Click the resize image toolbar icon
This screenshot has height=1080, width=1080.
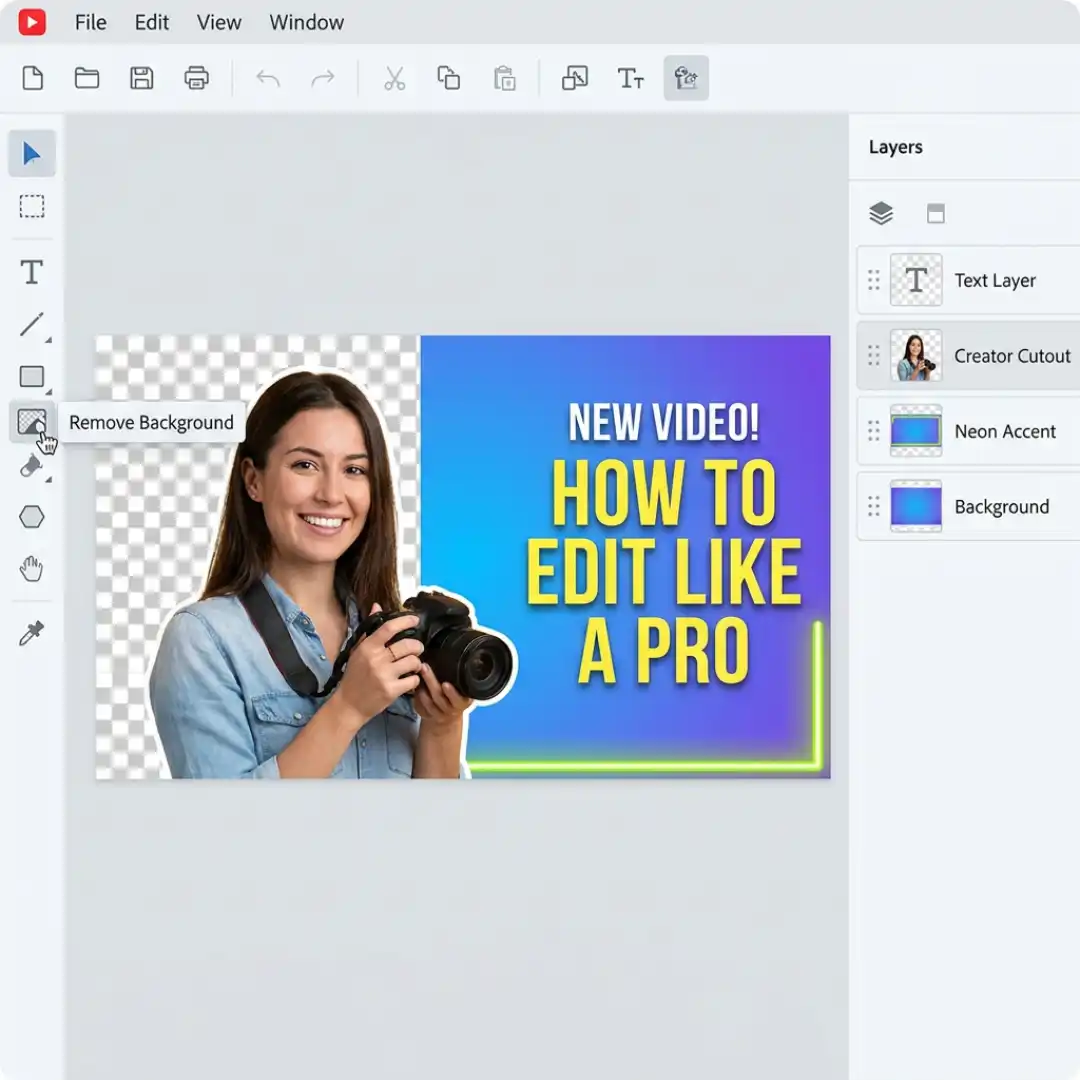coord(575,78)
